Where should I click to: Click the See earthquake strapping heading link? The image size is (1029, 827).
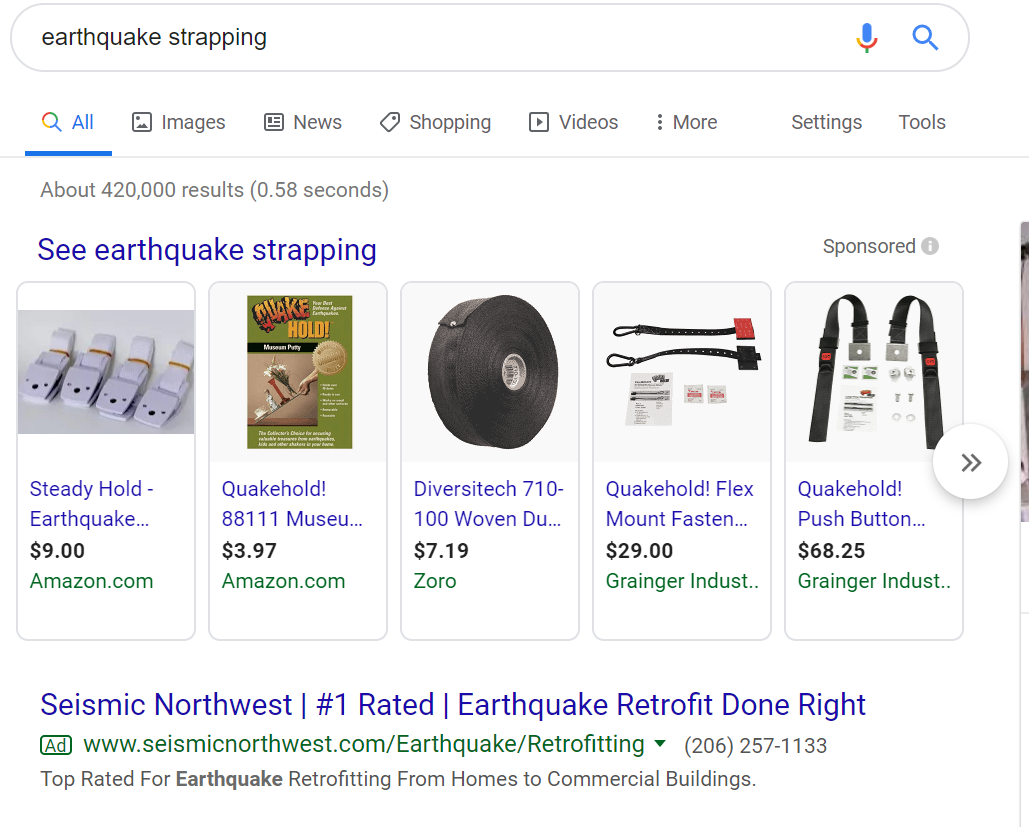coord(207,249)
